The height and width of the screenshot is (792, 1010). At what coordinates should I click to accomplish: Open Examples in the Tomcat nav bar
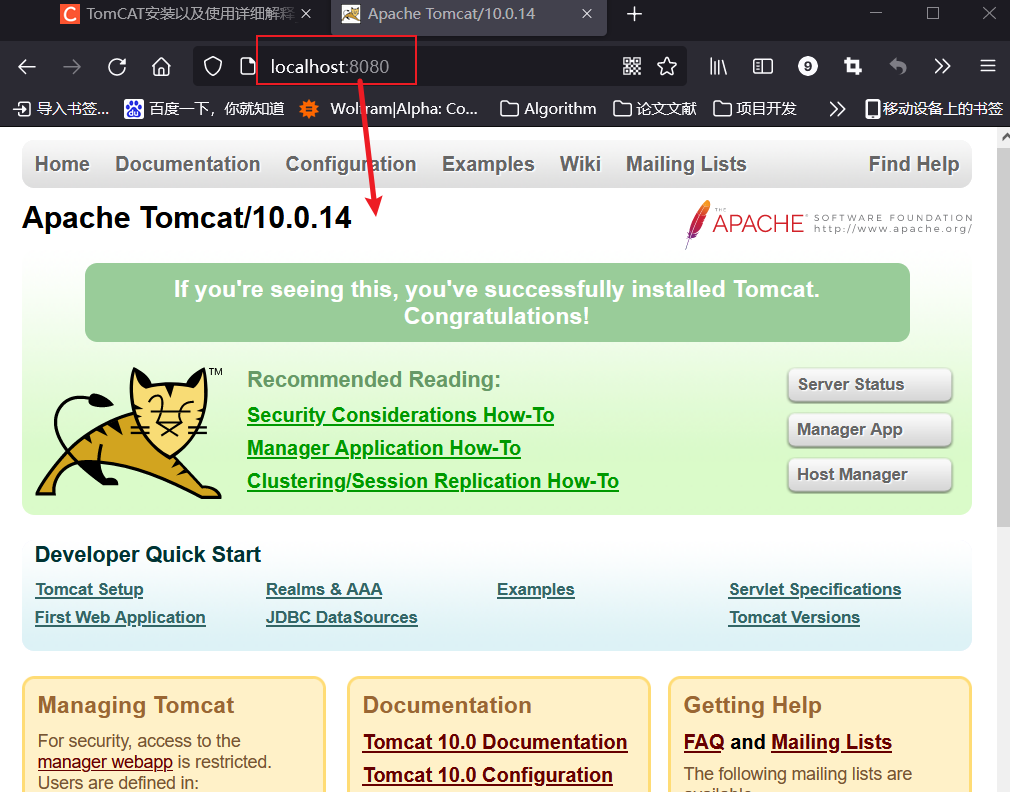click(488, 164)
